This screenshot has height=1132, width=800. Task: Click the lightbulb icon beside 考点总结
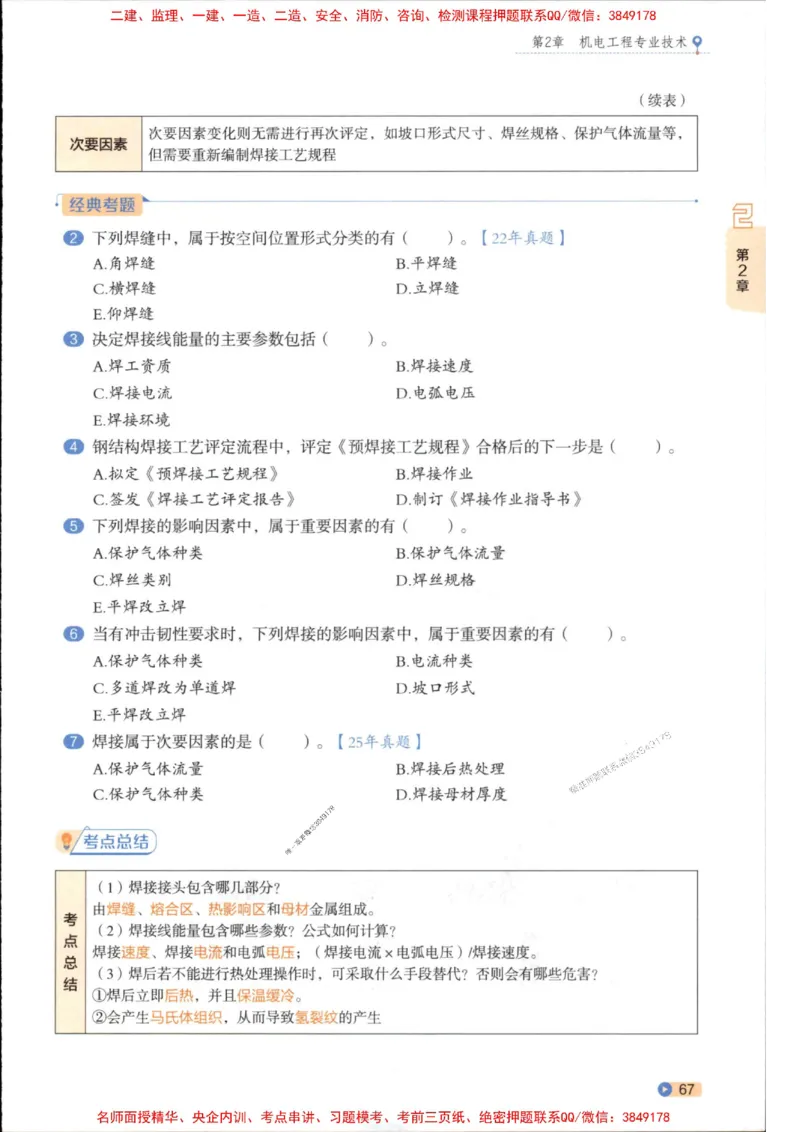65,841
